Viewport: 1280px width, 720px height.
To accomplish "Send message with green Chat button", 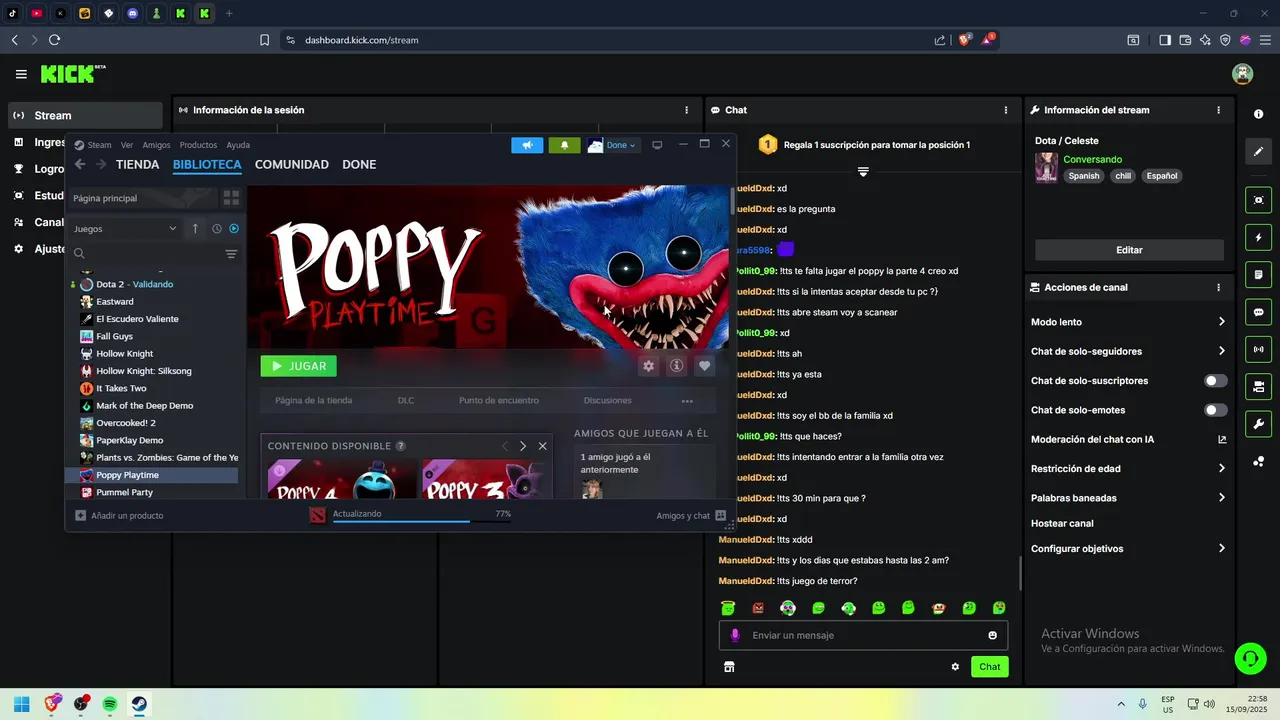I will 989,667.
